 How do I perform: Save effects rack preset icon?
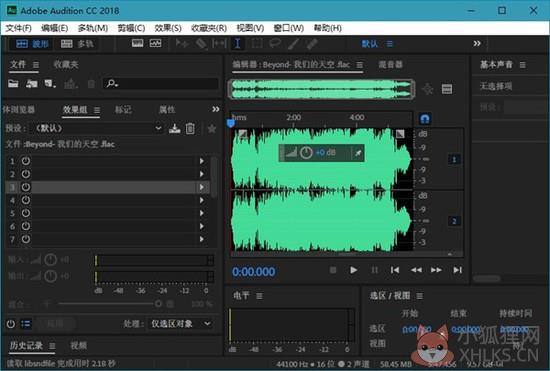pyautogui.click(x=174, y=129)
